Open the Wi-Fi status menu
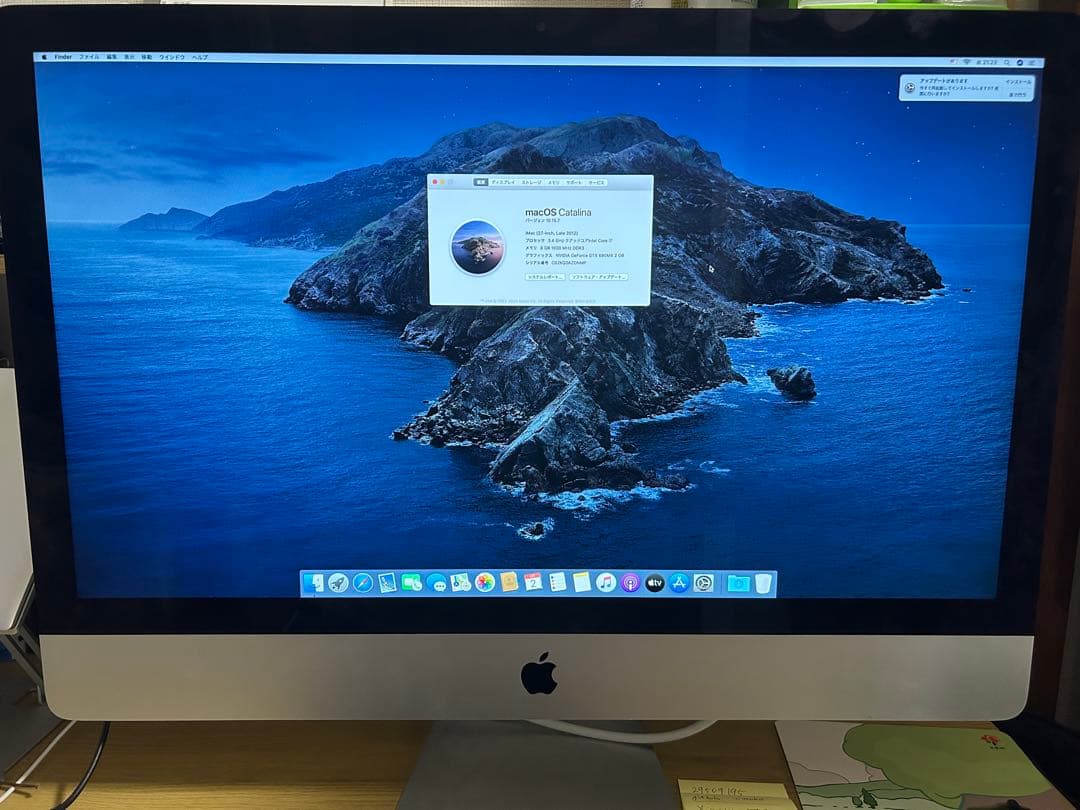The width and height of the screenshot is (1080, 810). 965,60
